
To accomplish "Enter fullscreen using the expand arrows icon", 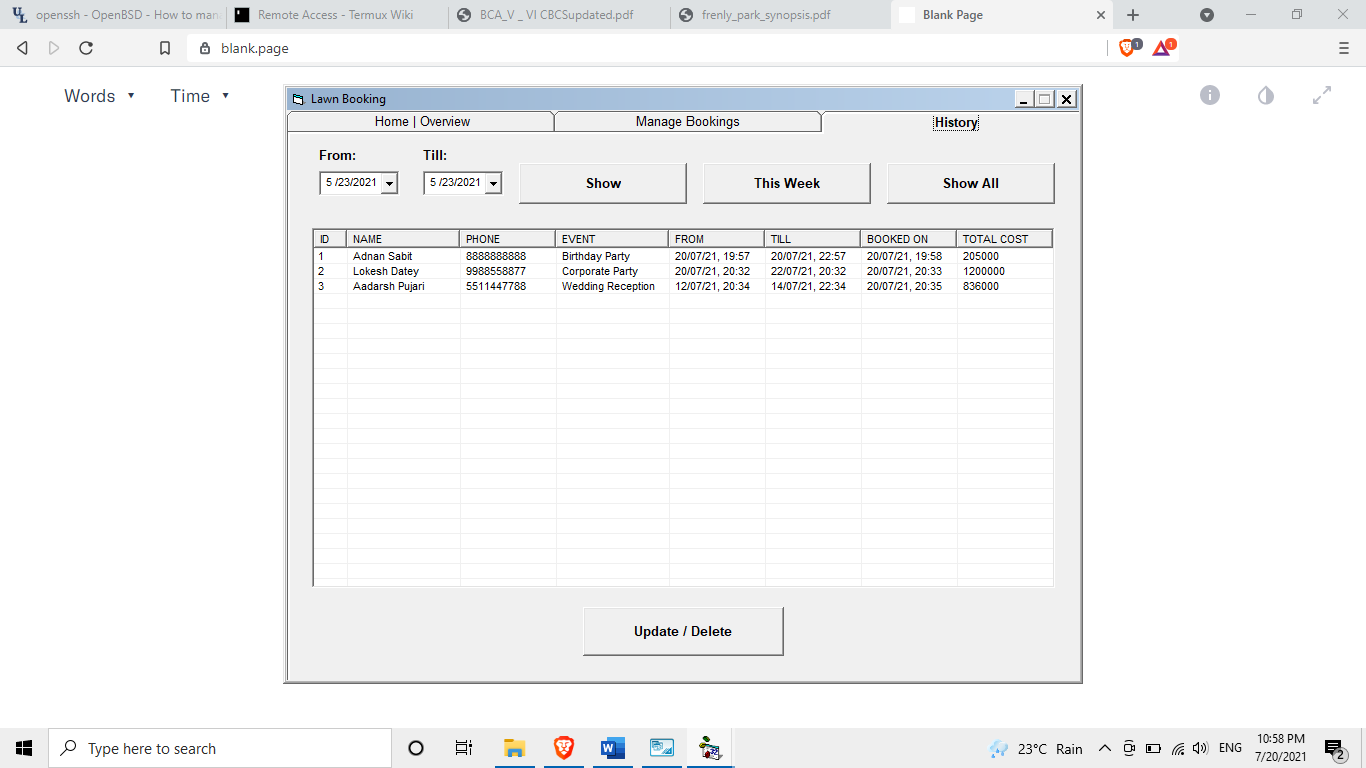I will [x=1322, y=95].
